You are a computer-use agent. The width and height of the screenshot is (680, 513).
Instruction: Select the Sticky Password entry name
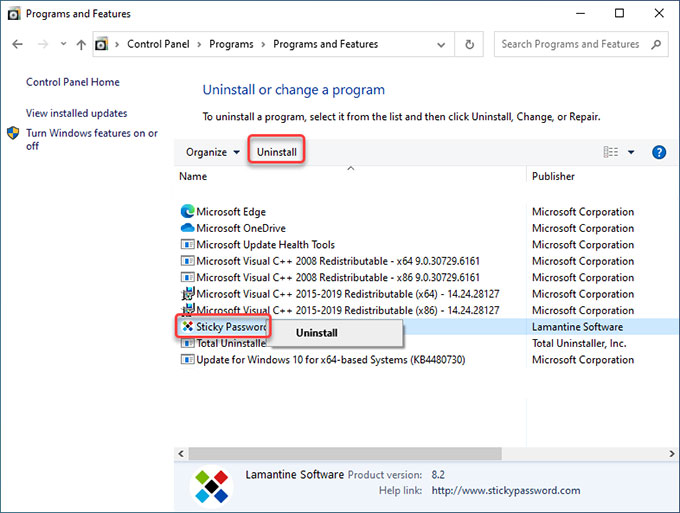[231, 327]
